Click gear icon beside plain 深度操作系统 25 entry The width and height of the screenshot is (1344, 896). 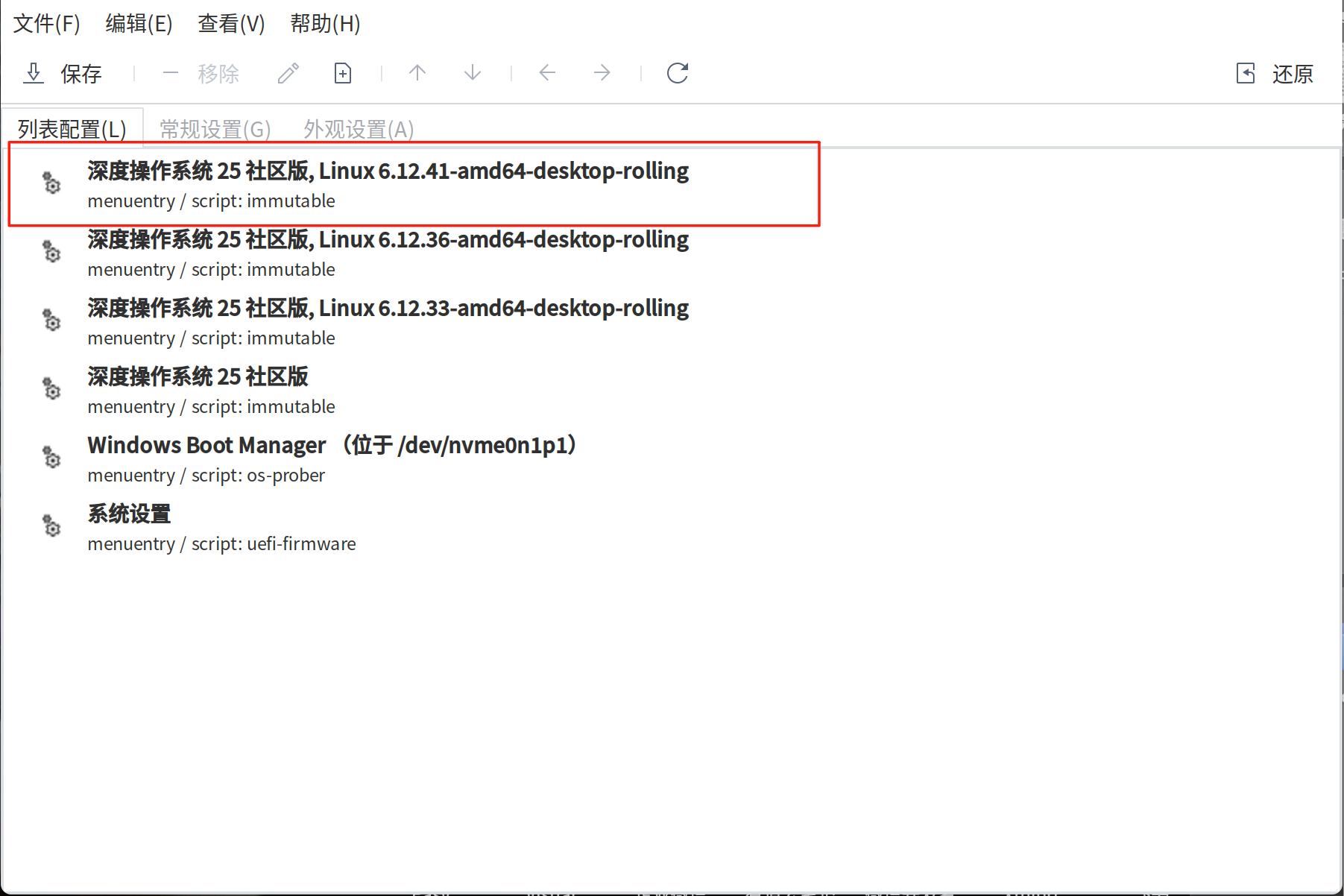tap(51, 388)
